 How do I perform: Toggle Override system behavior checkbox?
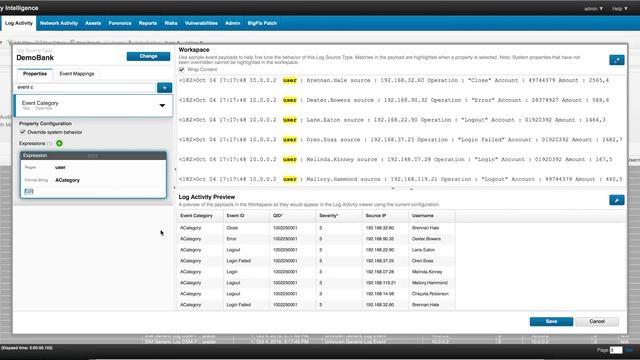click(22, 132)
